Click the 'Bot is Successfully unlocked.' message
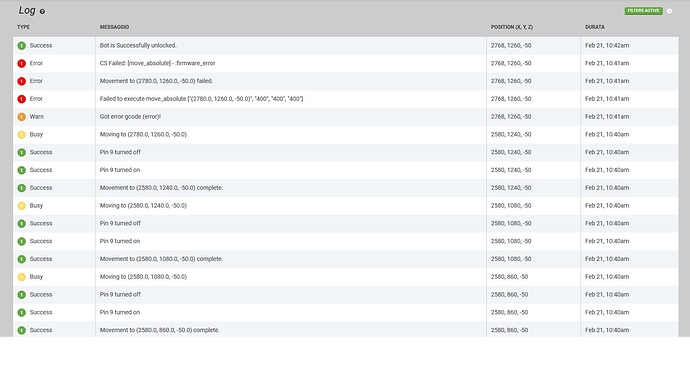 pos(138,45)
